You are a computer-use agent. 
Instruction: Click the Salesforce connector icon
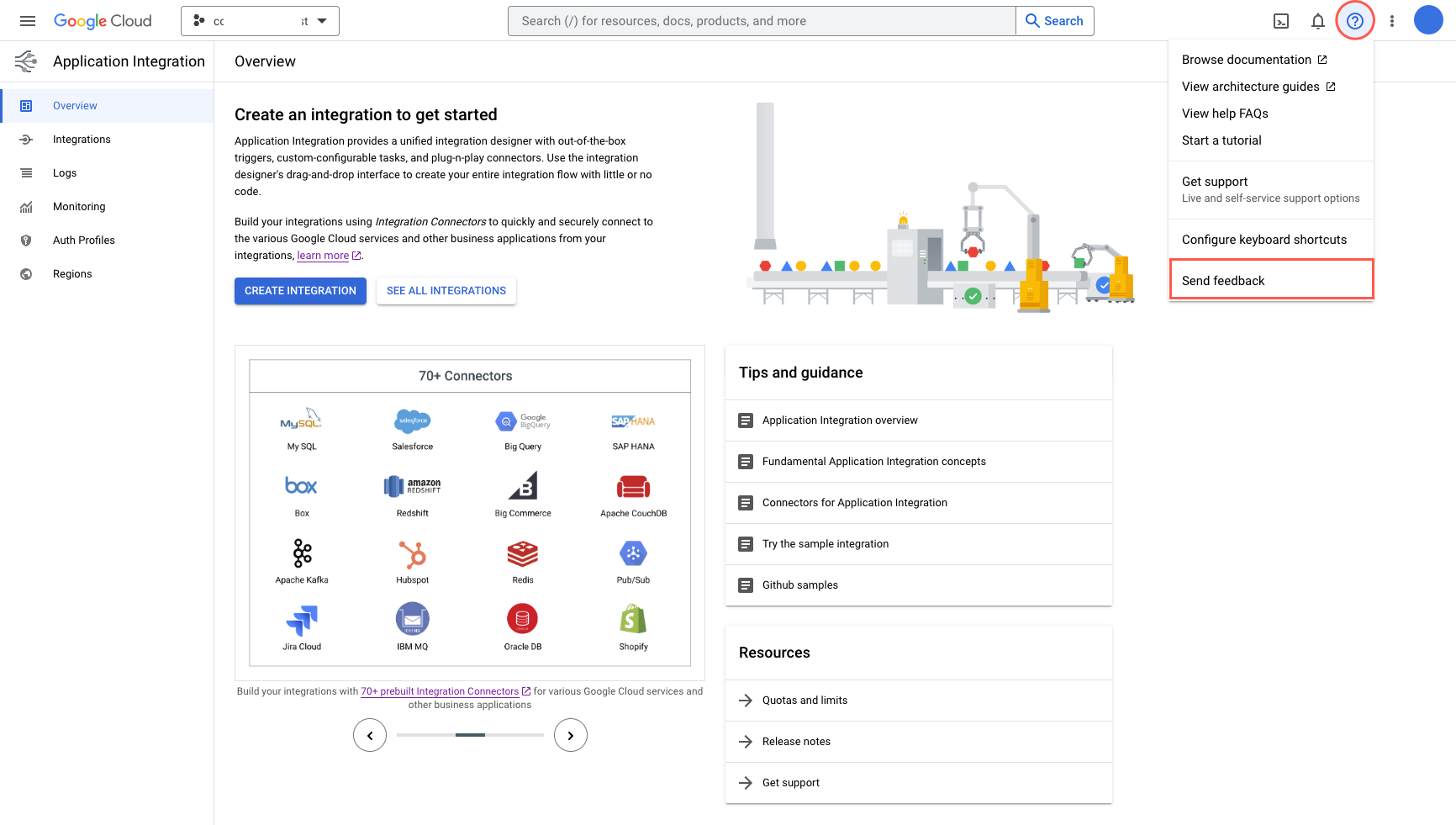(412, 420)
